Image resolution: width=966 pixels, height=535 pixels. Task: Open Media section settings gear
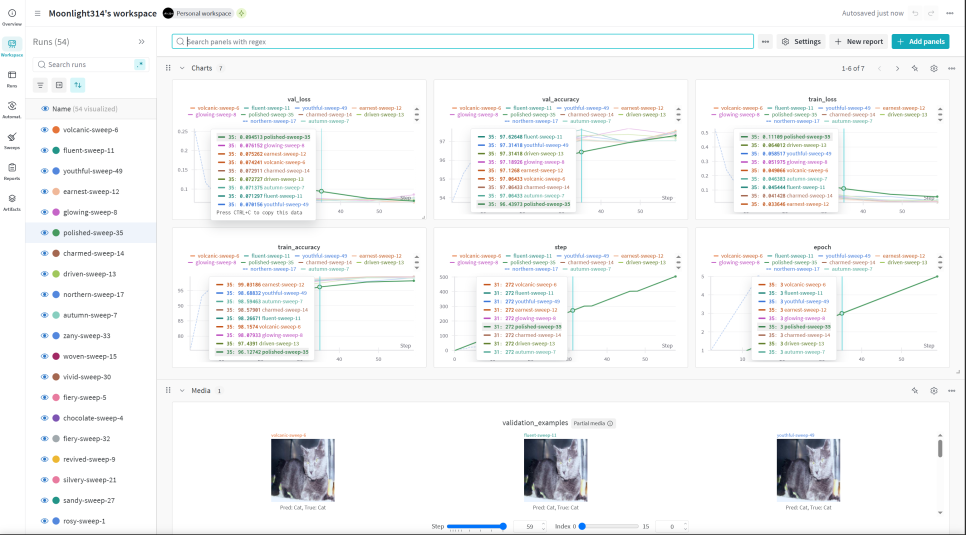click(933, 391)
